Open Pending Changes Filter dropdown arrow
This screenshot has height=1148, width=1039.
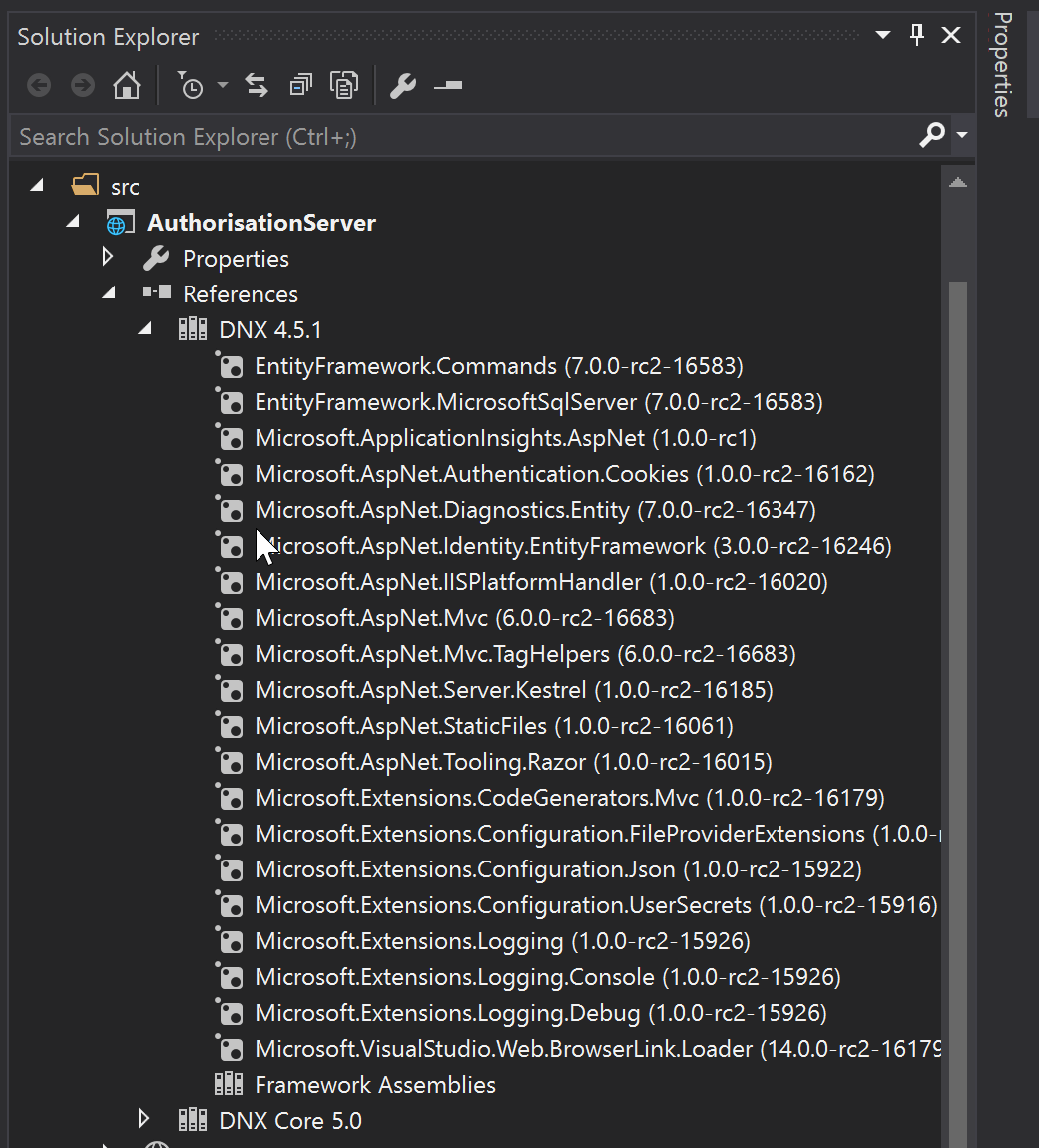[x=223, y=86]
